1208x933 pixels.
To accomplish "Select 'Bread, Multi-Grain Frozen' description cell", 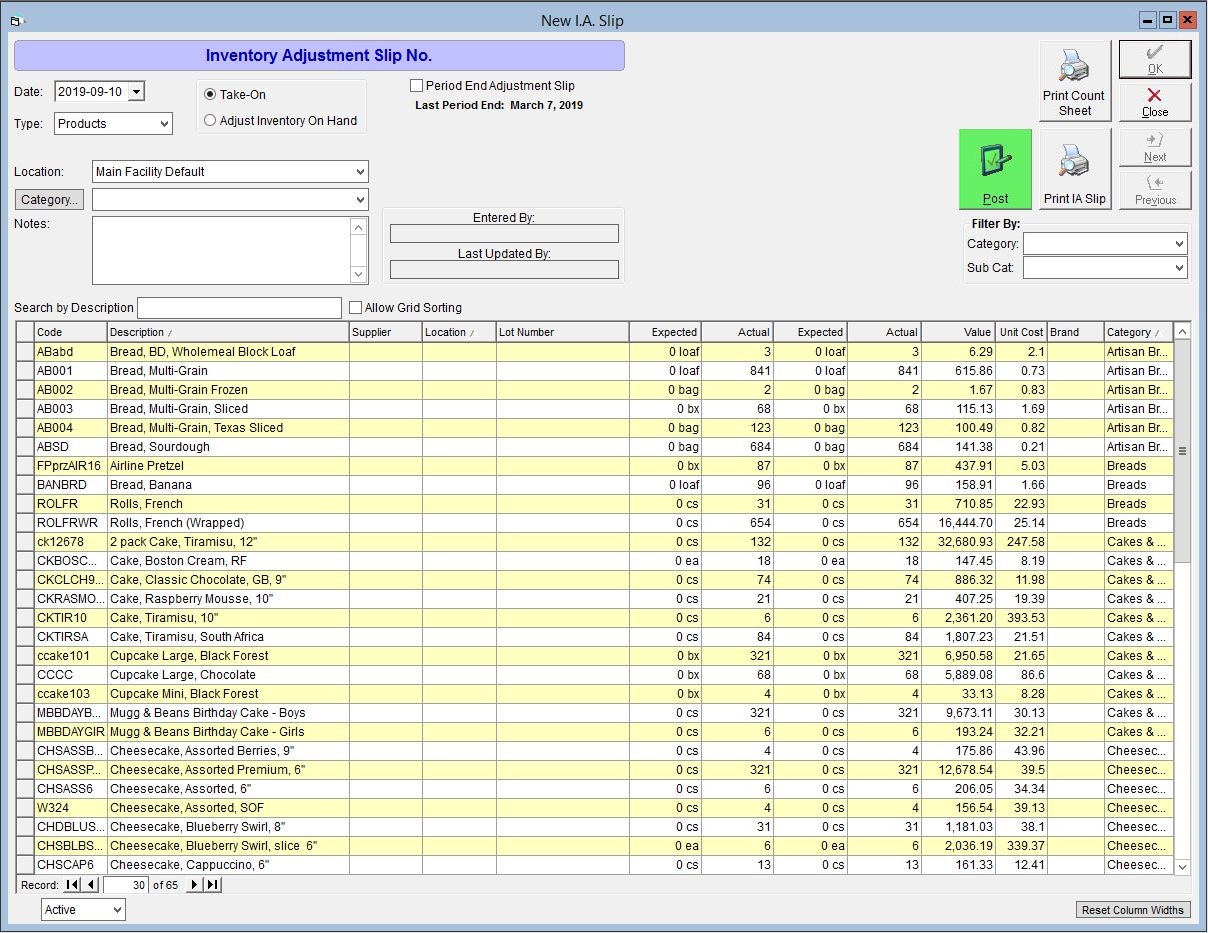I will (227, 390).
